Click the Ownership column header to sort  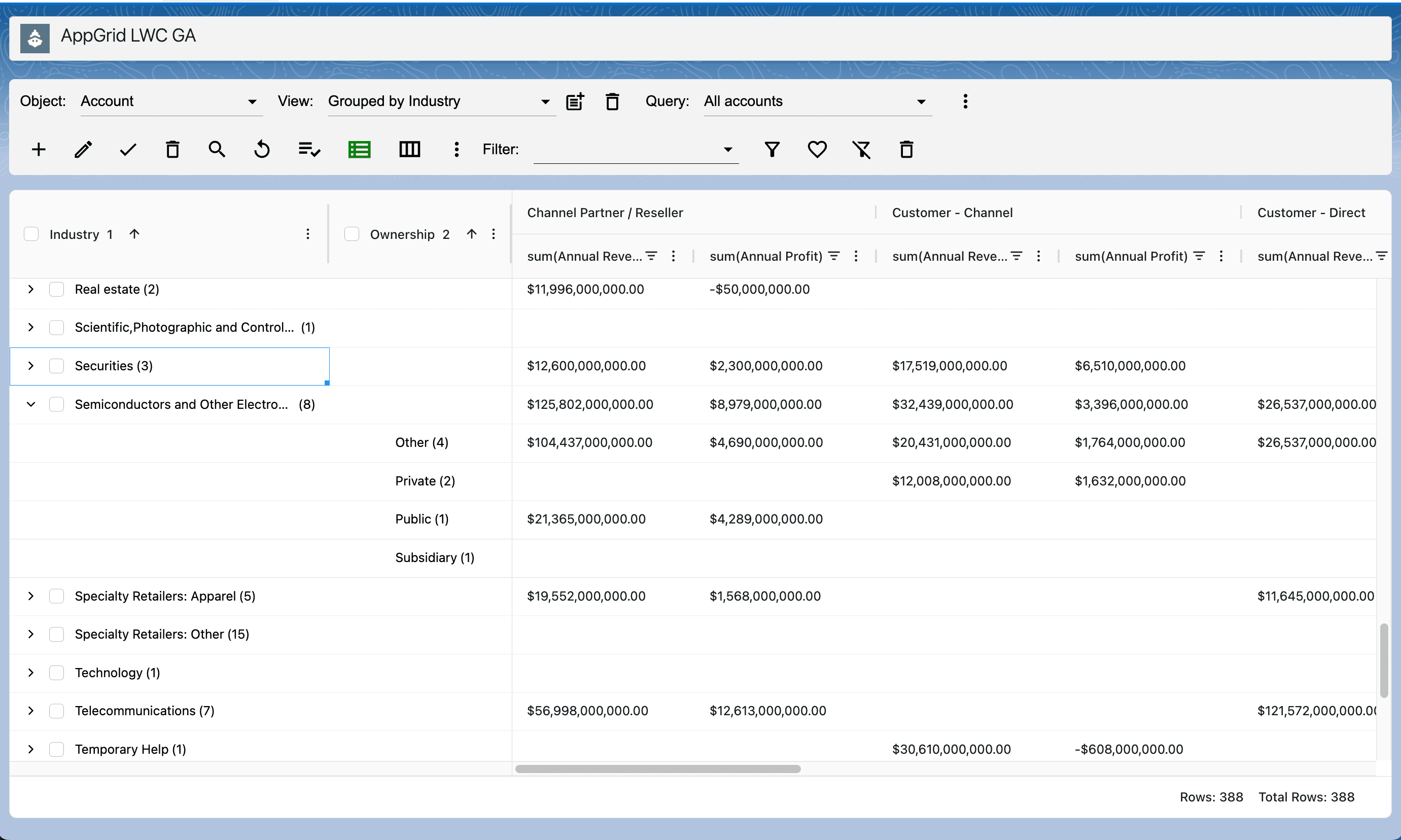tap(402, 234)
